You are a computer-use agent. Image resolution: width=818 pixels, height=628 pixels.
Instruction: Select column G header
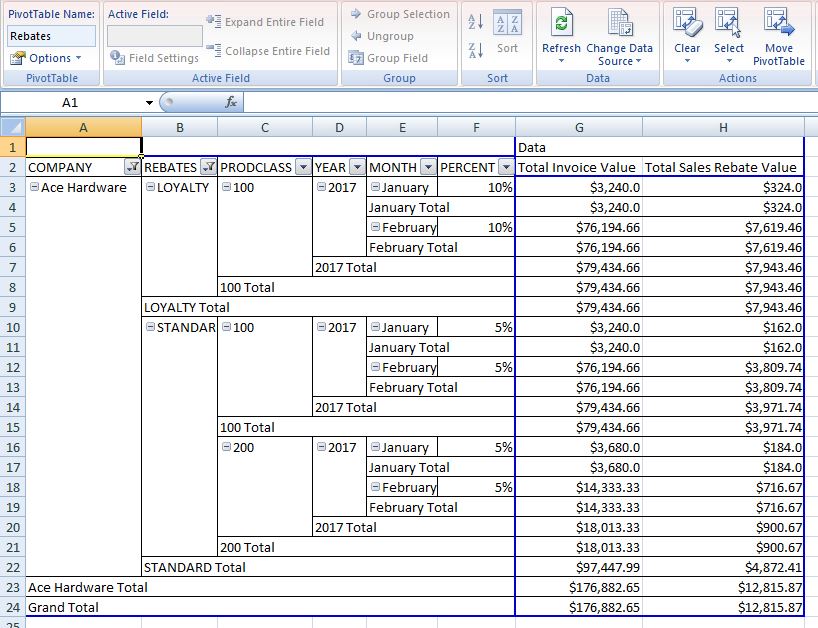point(579,127)
